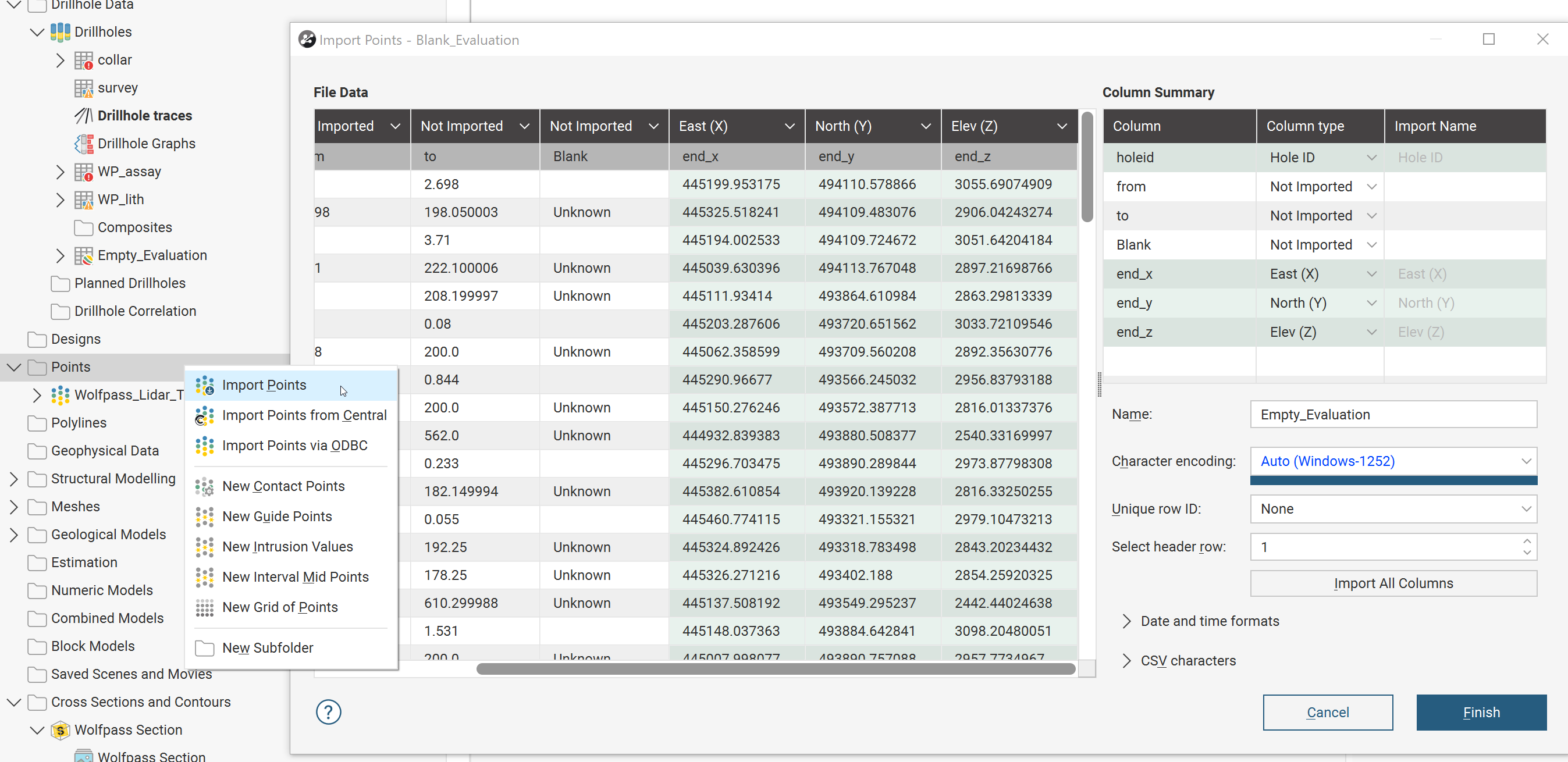
Task: Click the New Grid of Points icon
Action: coord(205,607)
